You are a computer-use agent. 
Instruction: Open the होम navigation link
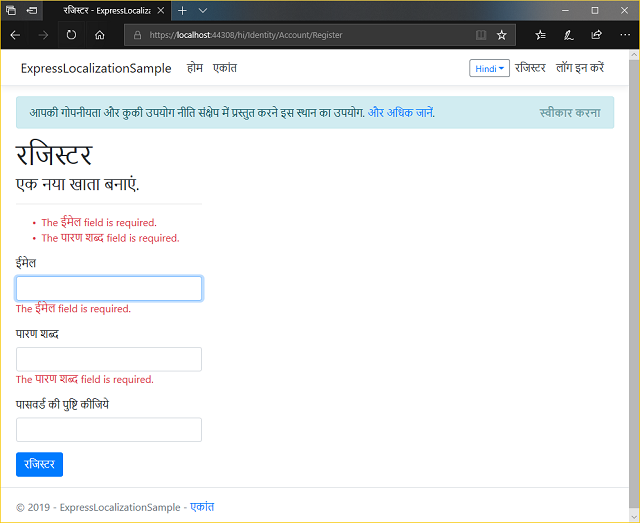(195, 69)
